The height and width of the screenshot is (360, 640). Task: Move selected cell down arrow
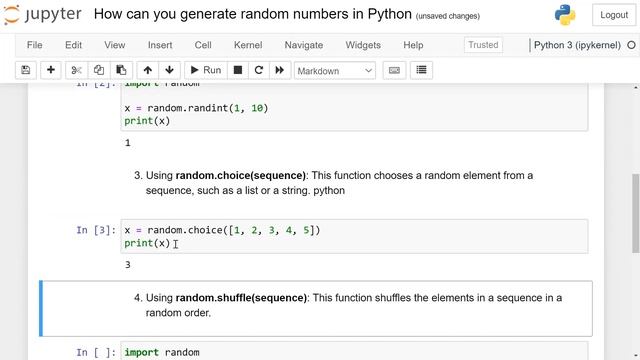[x=169, y=70]
